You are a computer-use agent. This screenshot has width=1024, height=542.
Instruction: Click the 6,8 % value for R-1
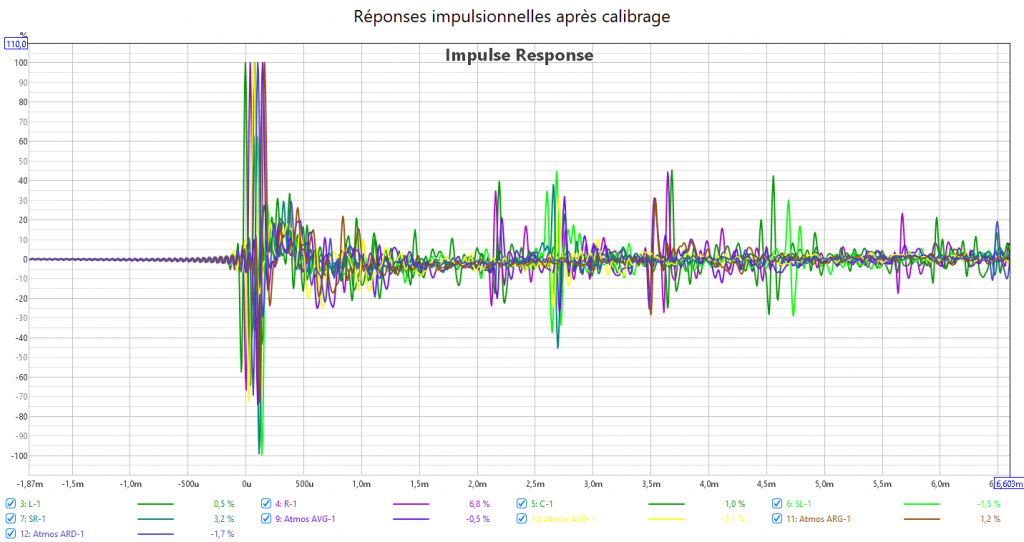[479, 504]
